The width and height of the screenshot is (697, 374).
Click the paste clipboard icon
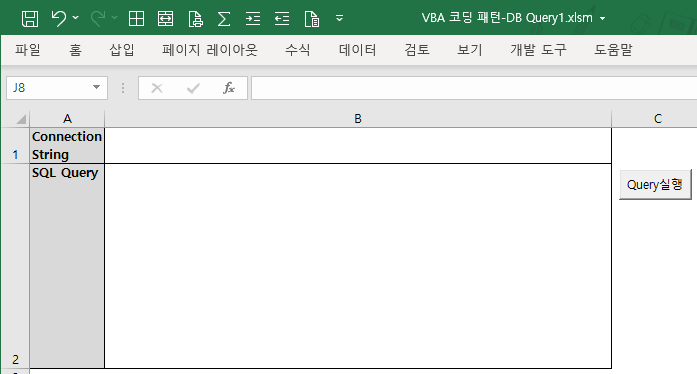(x=312, y=19)
